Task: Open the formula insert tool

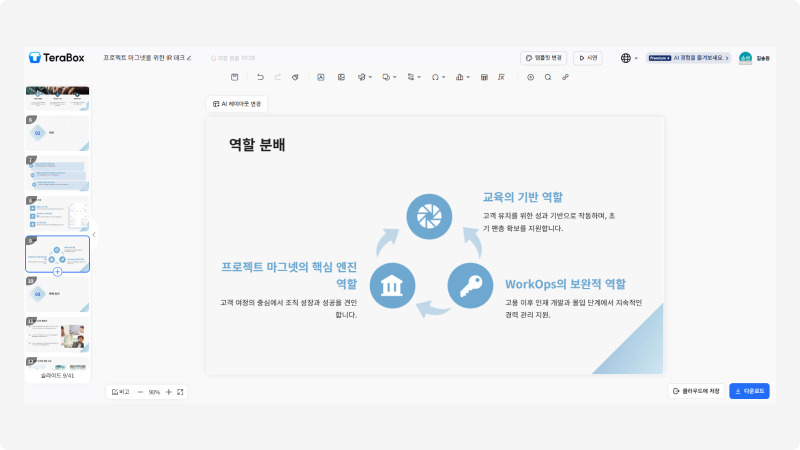Action: coord(502,77)
